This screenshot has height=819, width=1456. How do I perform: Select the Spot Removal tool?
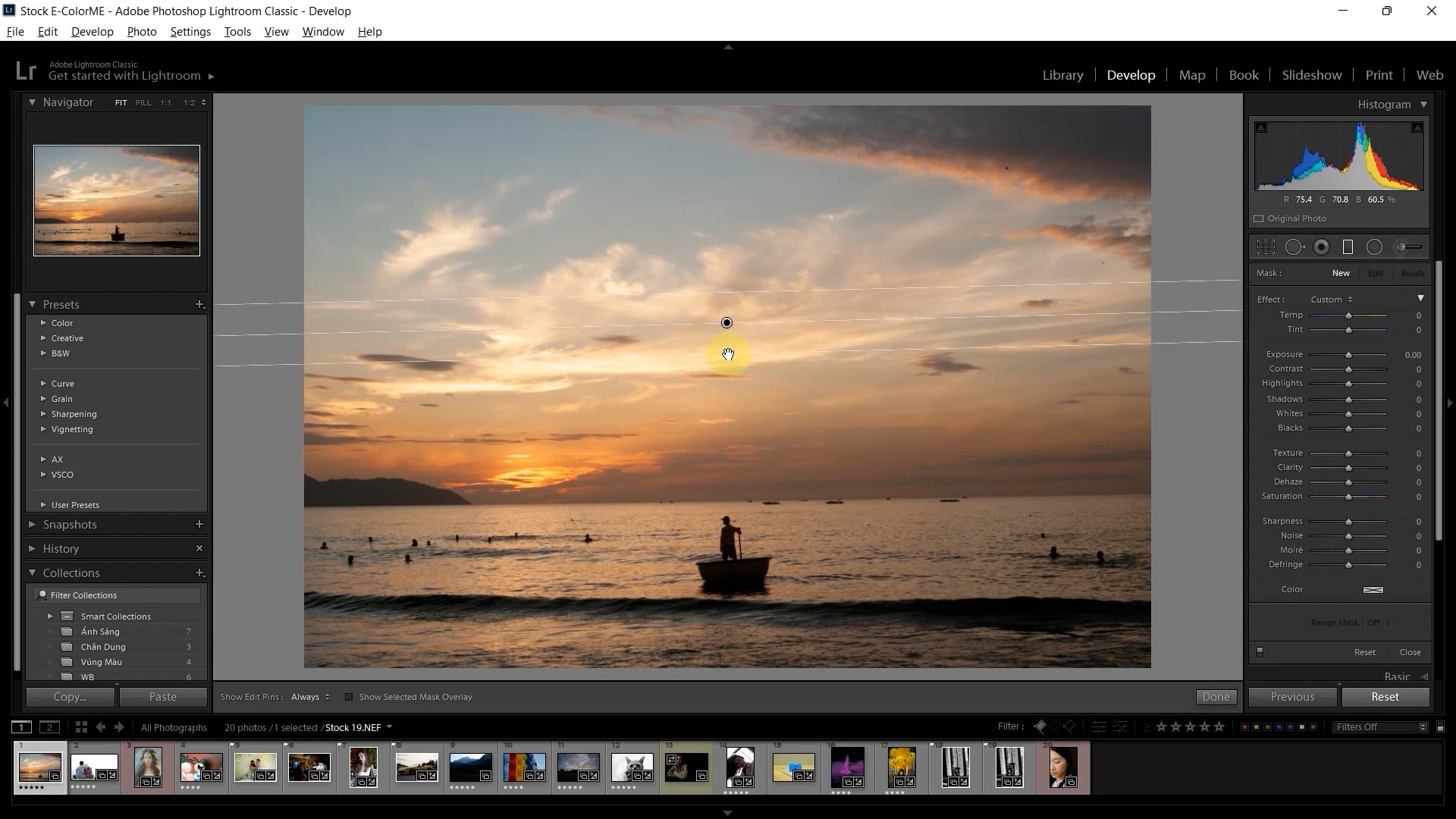point(1294,247)
